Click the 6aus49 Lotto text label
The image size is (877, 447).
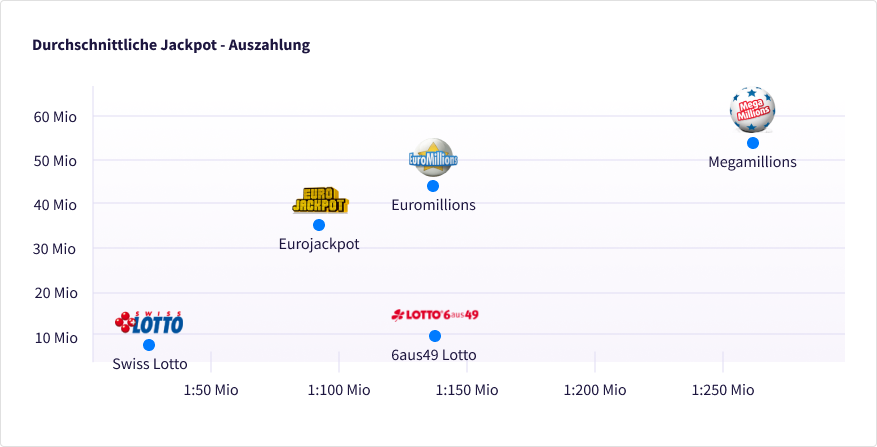pyautogui.click(x=434, y=355)
